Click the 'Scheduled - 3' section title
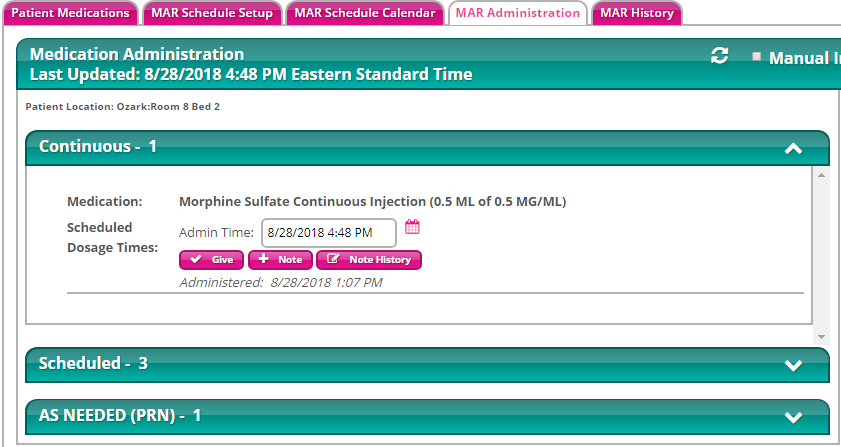 click(93, 363)
